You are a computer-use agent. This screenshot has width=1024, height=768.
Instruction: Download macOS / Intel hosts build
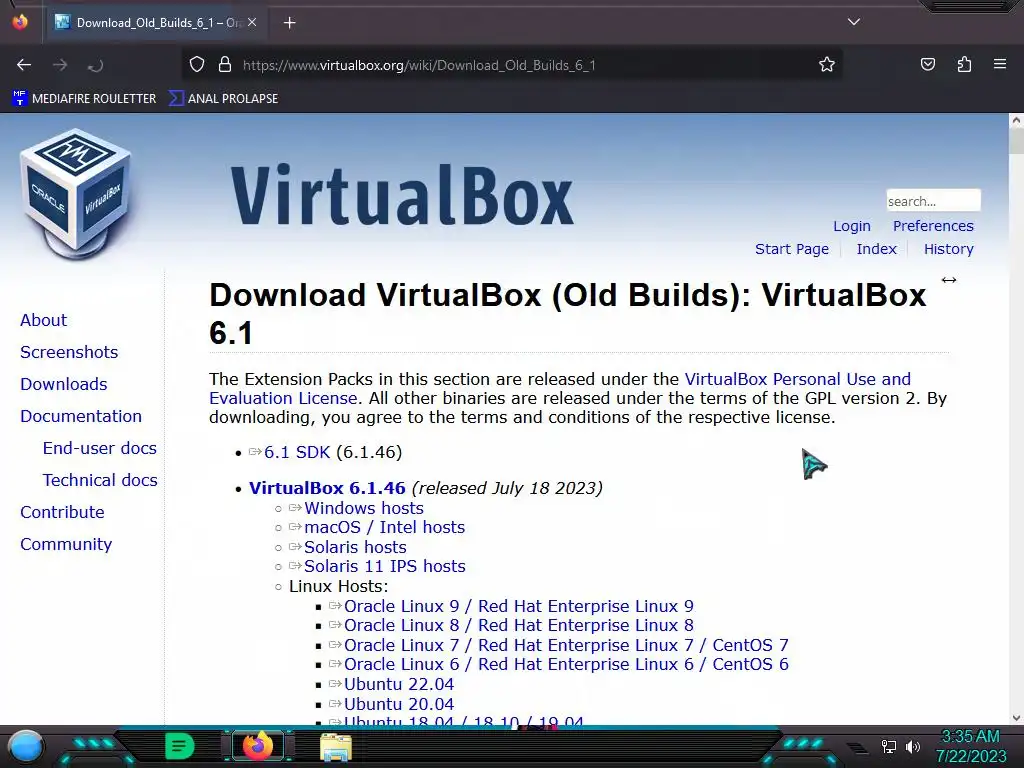385,528
